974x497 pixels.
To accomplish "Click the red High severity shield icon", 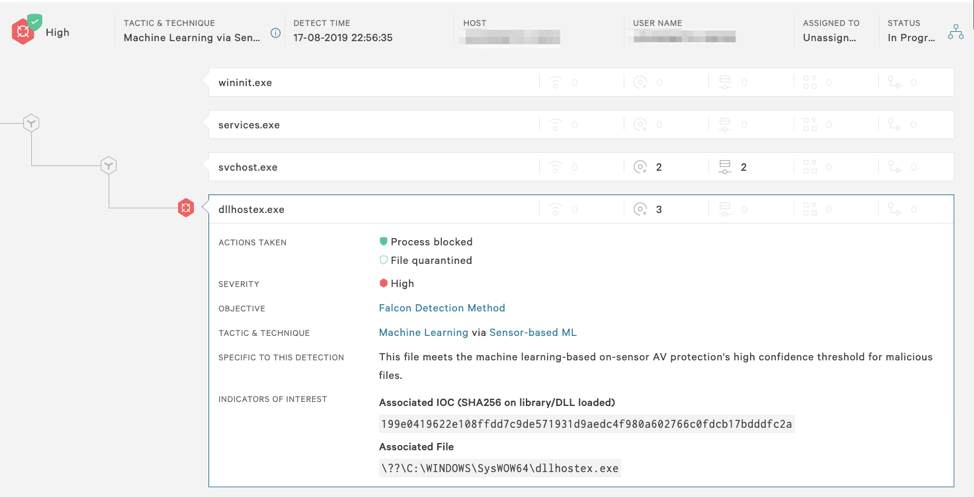I will click(24, 31).
